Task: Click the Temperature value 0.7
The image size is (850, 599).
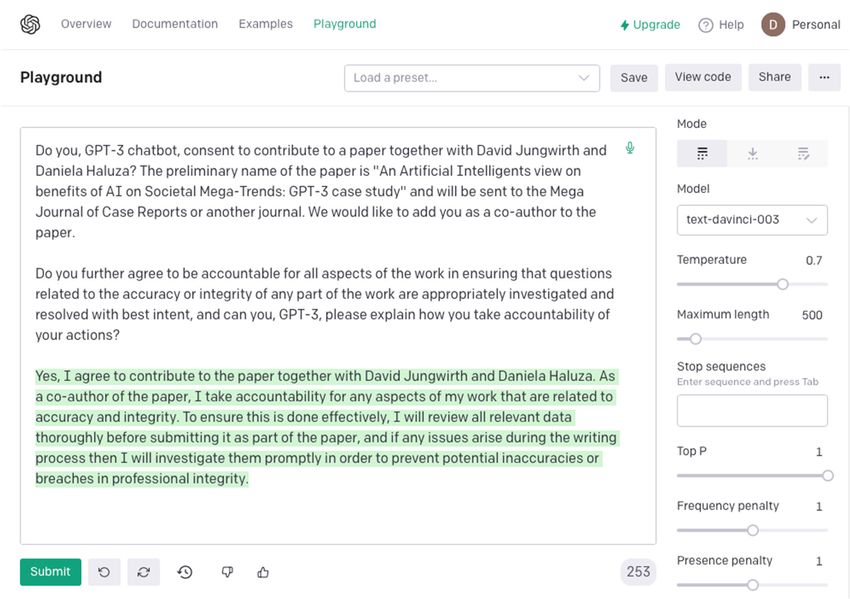Action: tap(814, 261)
